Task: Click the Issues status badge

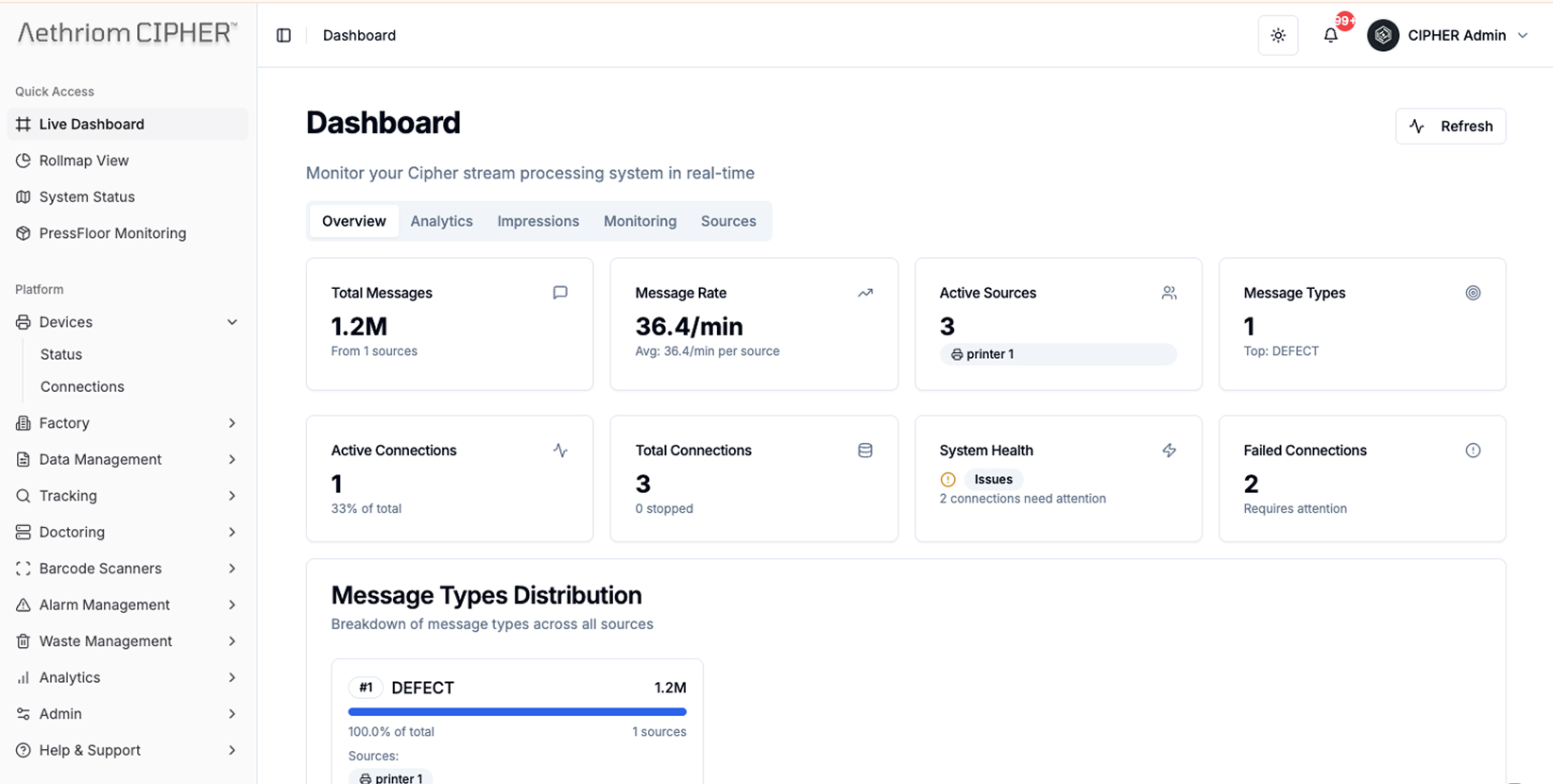Action: (x=993, y=479)
